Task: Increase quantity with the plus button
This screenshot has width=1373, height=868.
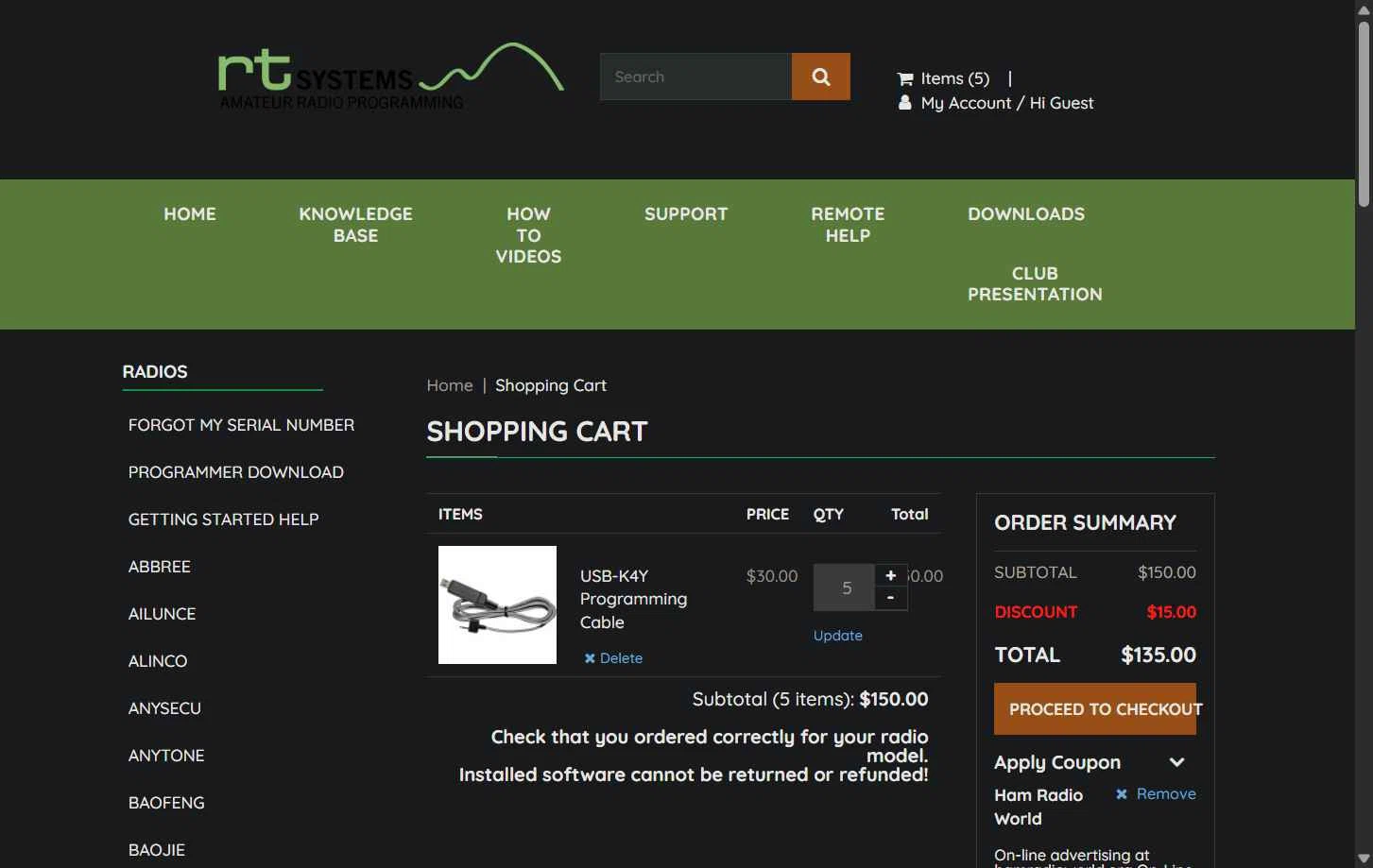Action: click(x=890, y=575)
